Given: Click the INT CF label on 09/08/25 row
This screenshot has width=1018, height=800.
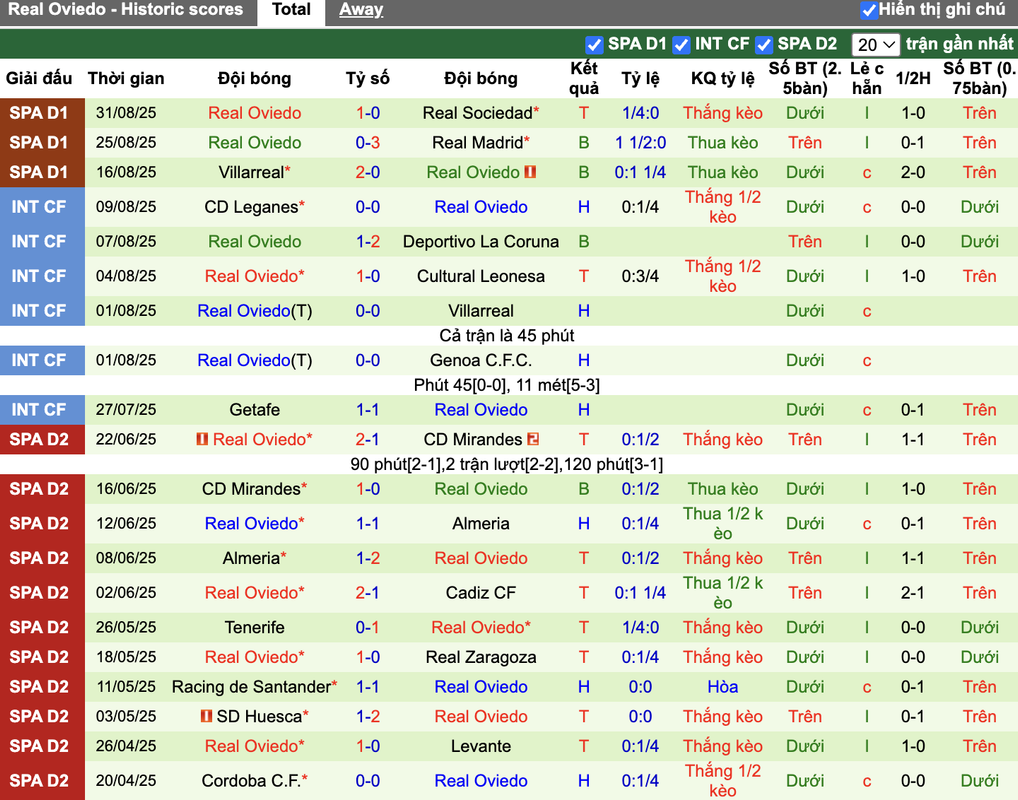Looking at the screenshot, I should coord(39,207).
